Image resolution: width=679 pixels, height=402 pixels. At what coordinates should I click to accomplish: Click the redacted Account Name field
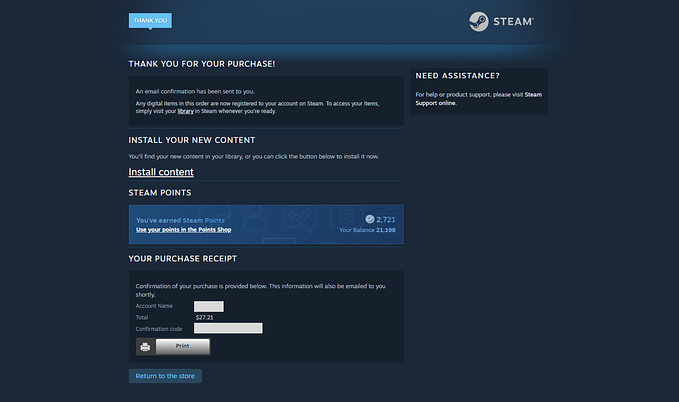coord(209,307)
